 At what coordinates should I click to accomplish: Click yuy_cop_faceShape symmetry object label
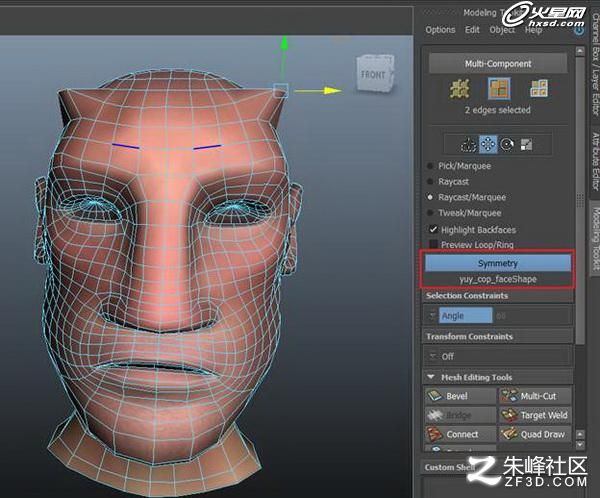(x=498, y=279)
